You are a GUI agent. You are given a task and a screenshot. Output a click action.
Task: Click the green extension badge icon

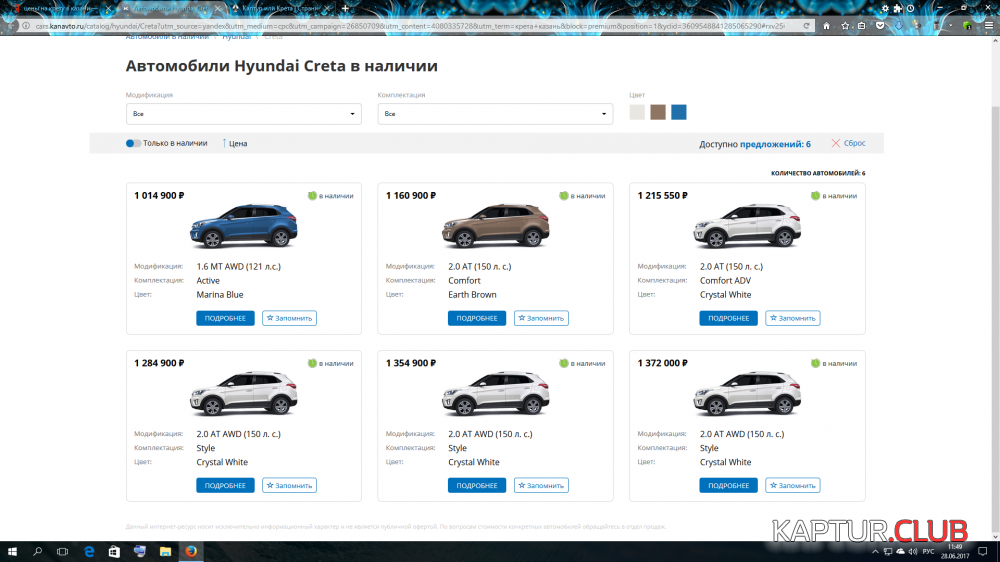pos(967,26)
